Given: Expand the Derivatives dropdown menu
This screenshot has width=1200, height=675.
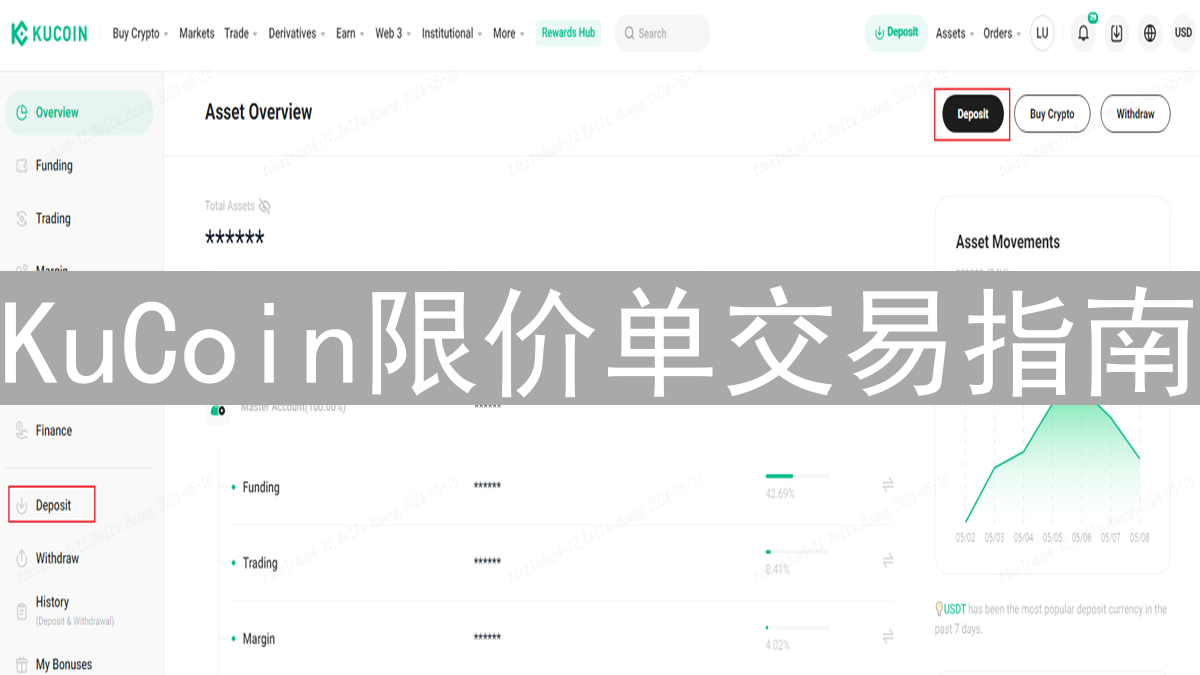Looking at the screenshot, I should 297,33.
